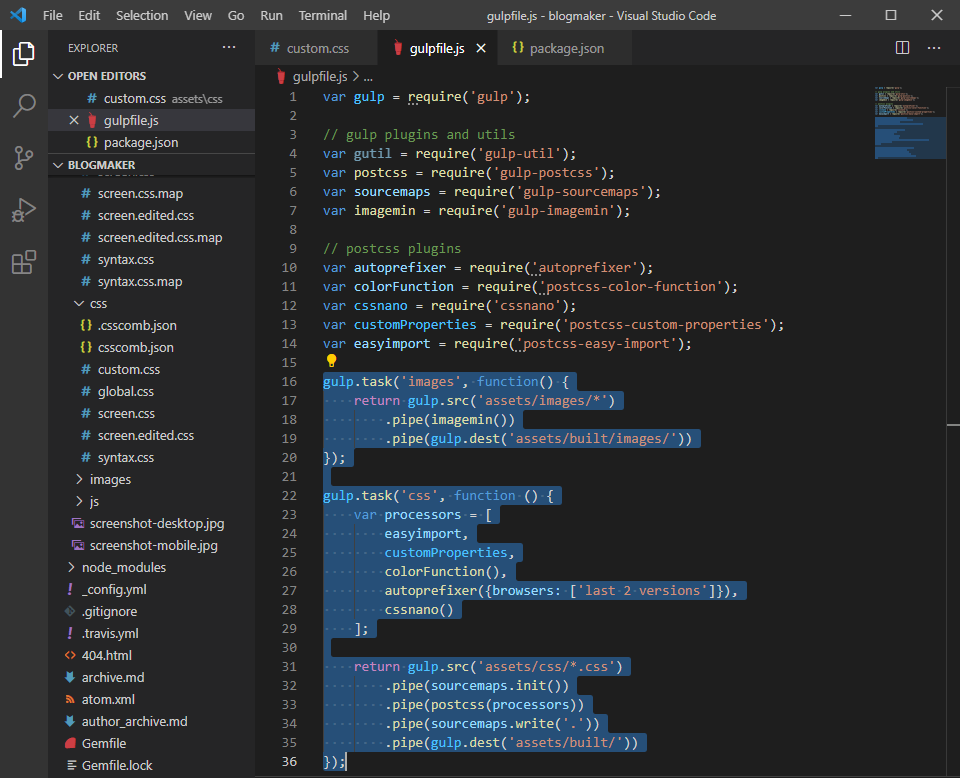Open editor More Actions ellipsis menu
Viewport: 960px width, 778px height.
point(934,48)
